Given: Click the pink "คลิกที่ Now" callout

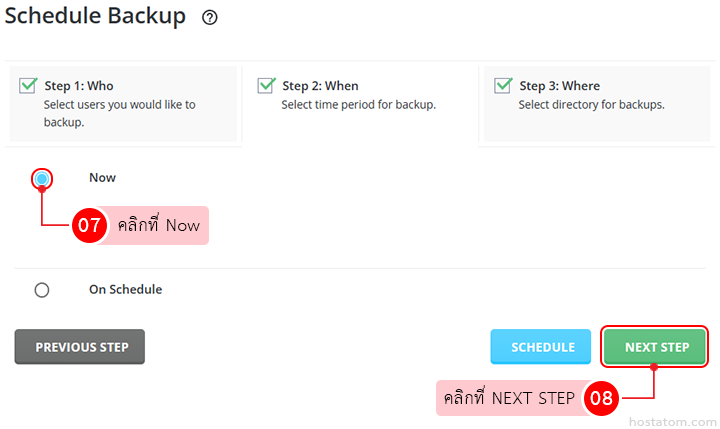Looking at the screenshot, I should [159, 225].
